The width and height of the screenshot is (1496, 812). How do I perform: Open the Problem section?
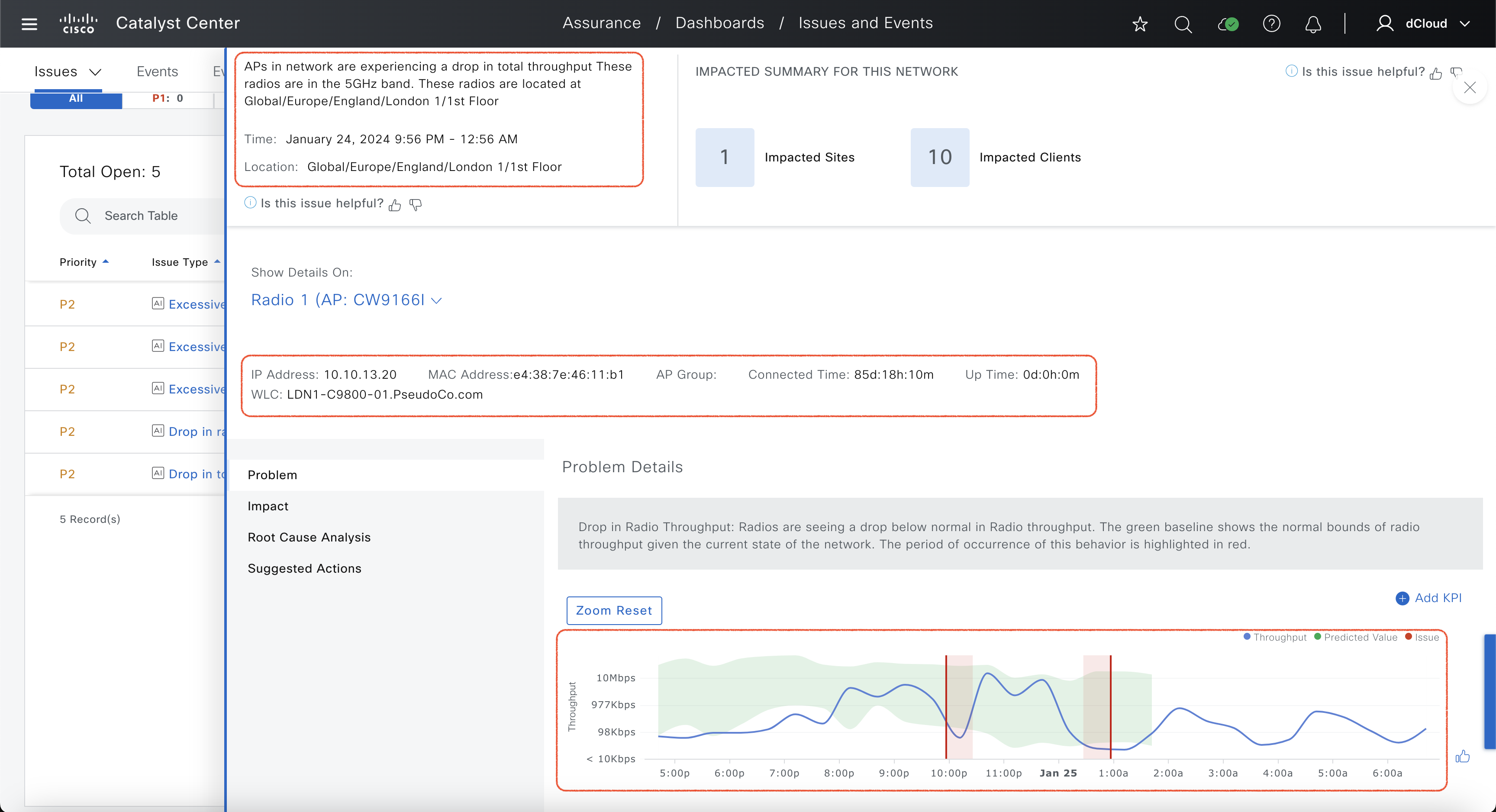387,475
